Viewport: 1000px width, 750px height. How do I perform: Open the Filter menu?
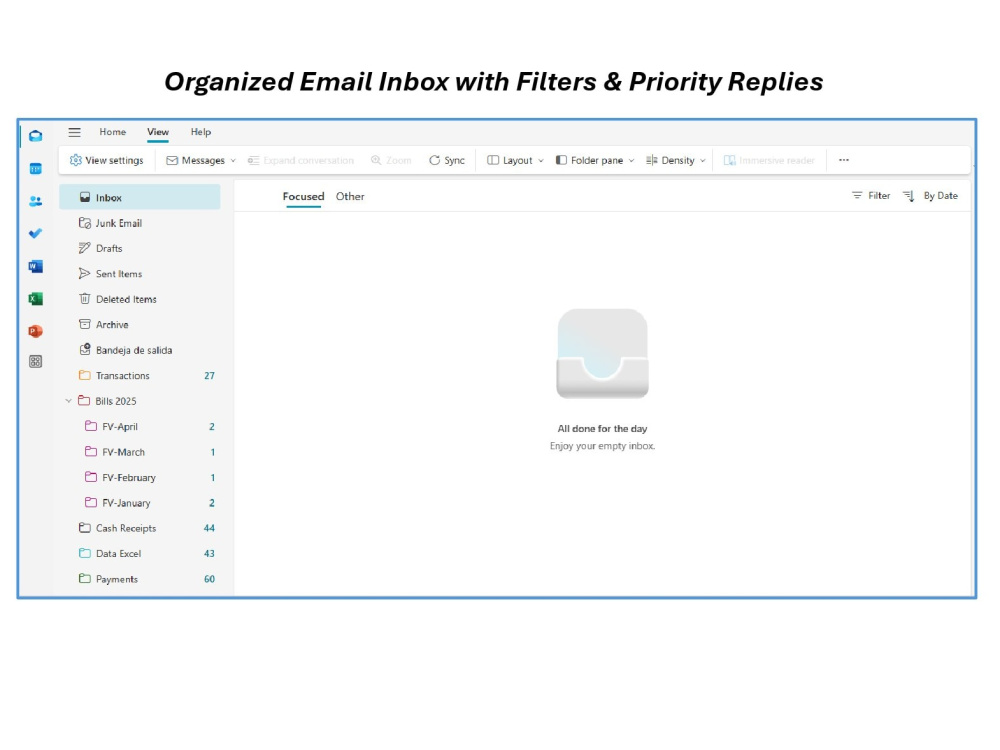[x=871, y=196]
